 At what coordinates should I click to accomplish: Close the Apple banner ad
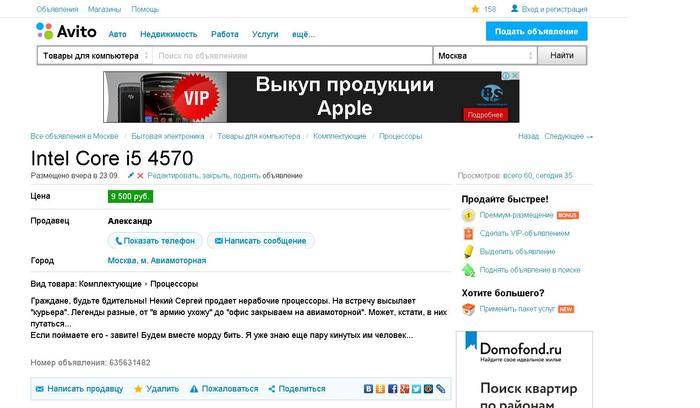pos(515,75)
